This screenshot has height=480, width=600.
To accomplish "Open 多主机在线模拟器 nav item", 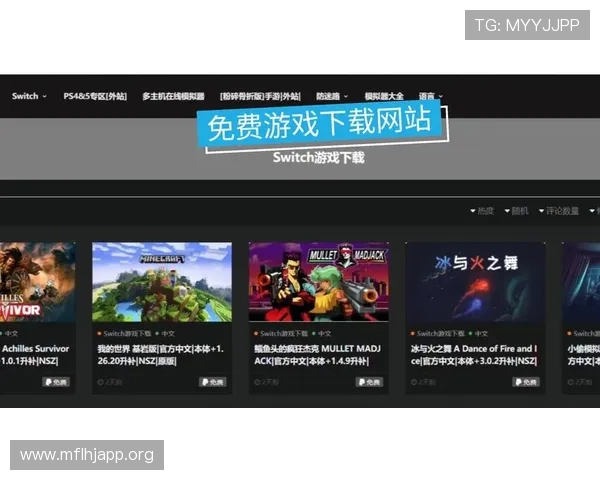I will click(173, 96).
